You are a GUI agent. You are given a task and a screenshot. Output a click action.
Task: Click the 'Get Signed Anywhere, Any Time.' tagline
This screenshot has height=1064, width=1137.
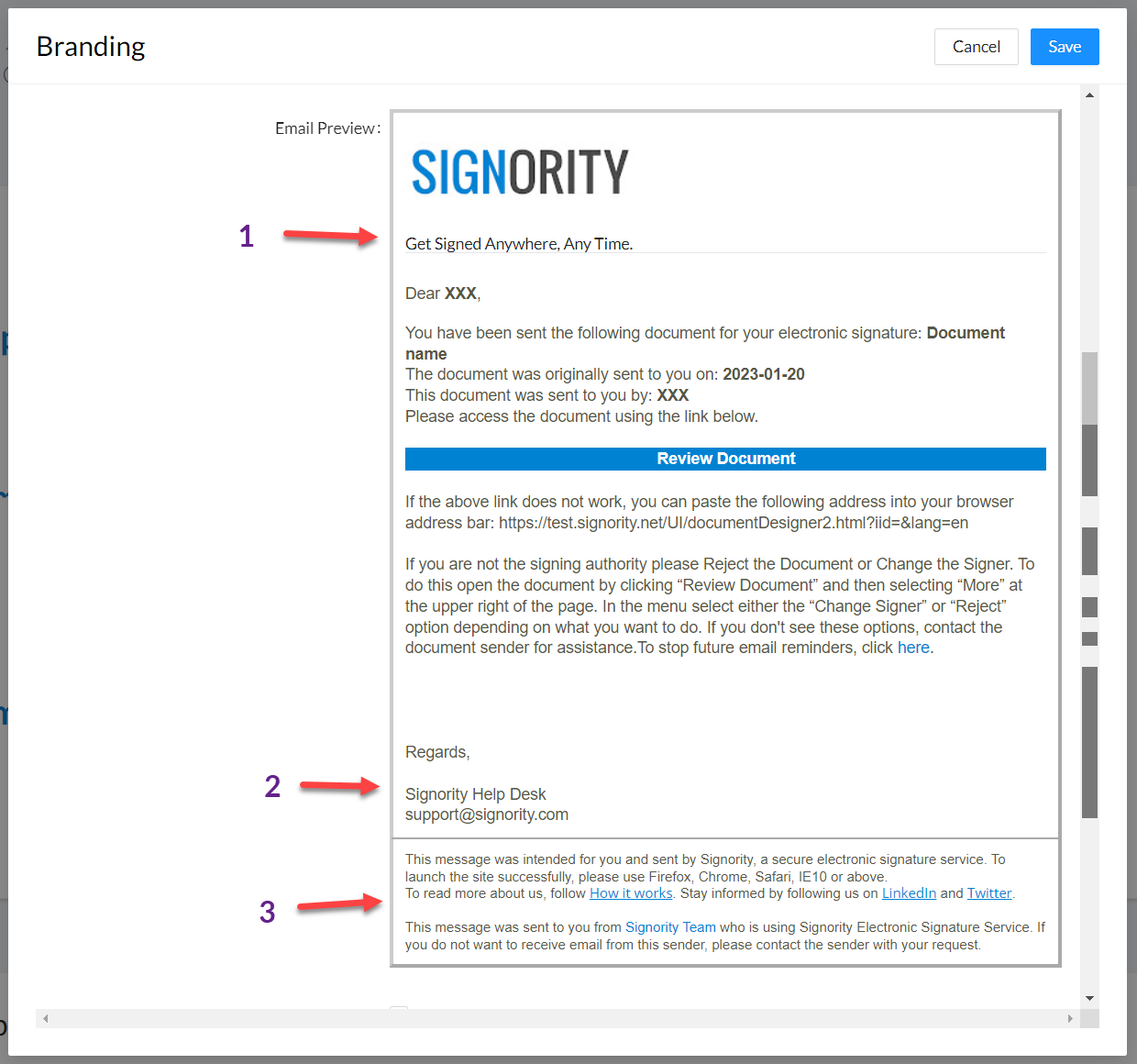coord(519,244)
